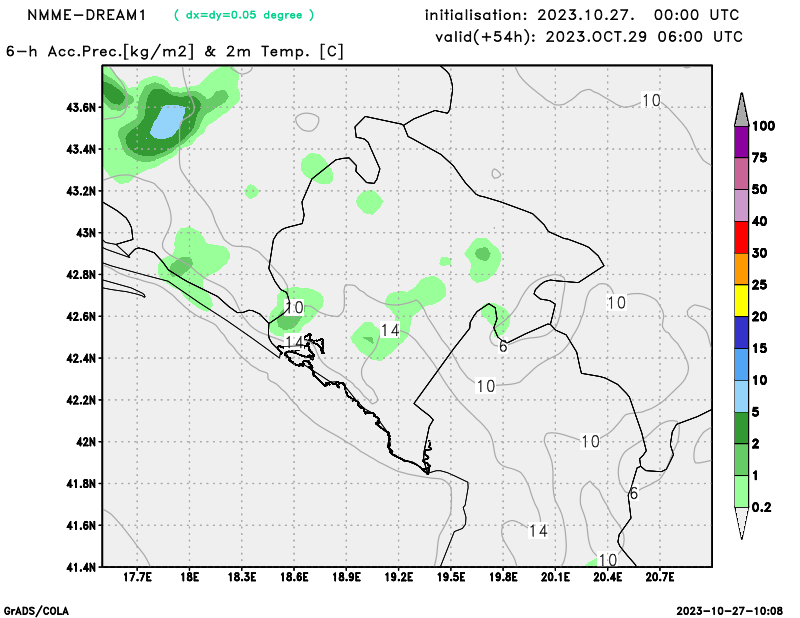The height and width of the screenshot is (618, 800).
Task: Pick the pink 50-75 legend color
Action: tap(741, 174)
